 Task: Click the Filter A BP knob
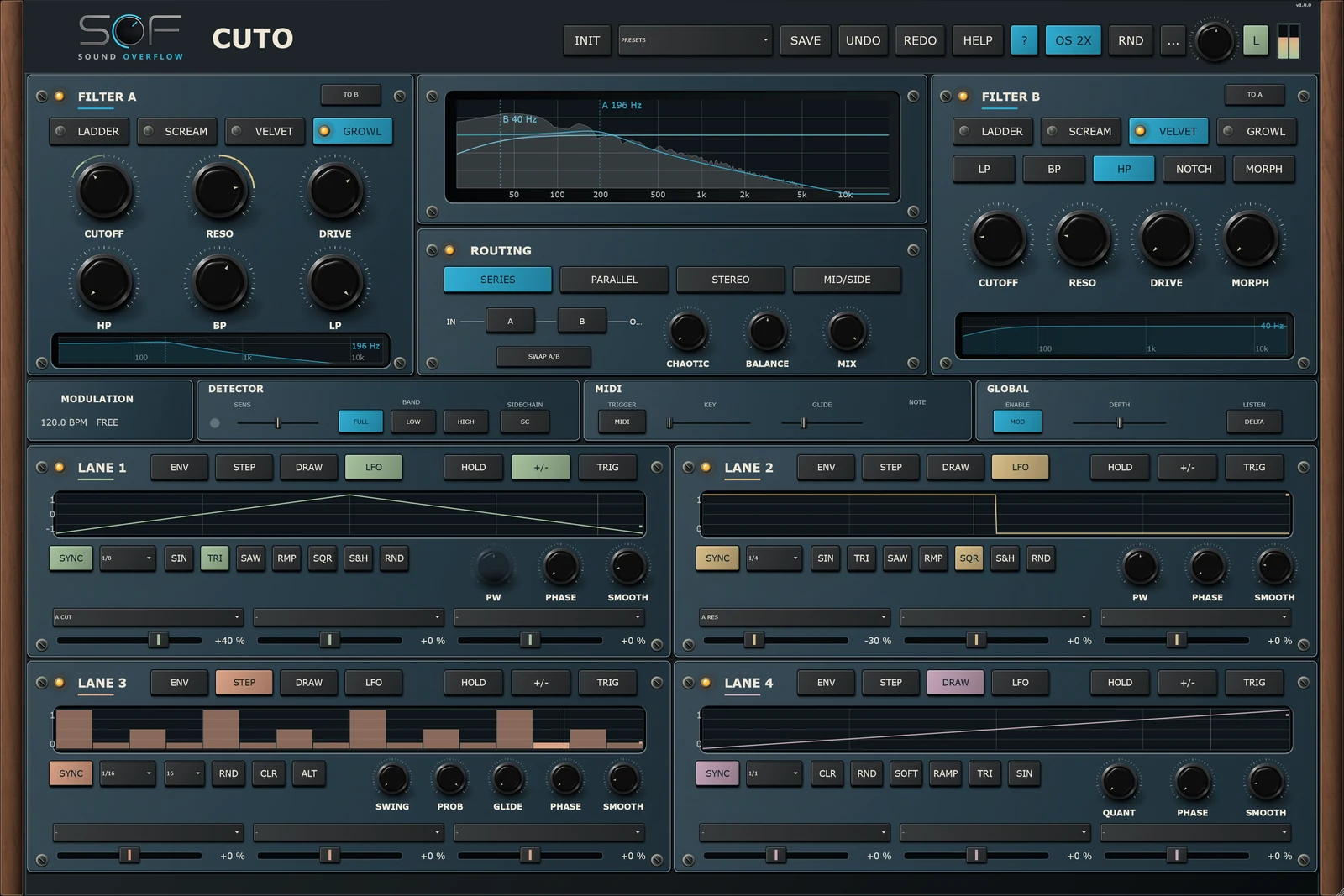[219, 282]
